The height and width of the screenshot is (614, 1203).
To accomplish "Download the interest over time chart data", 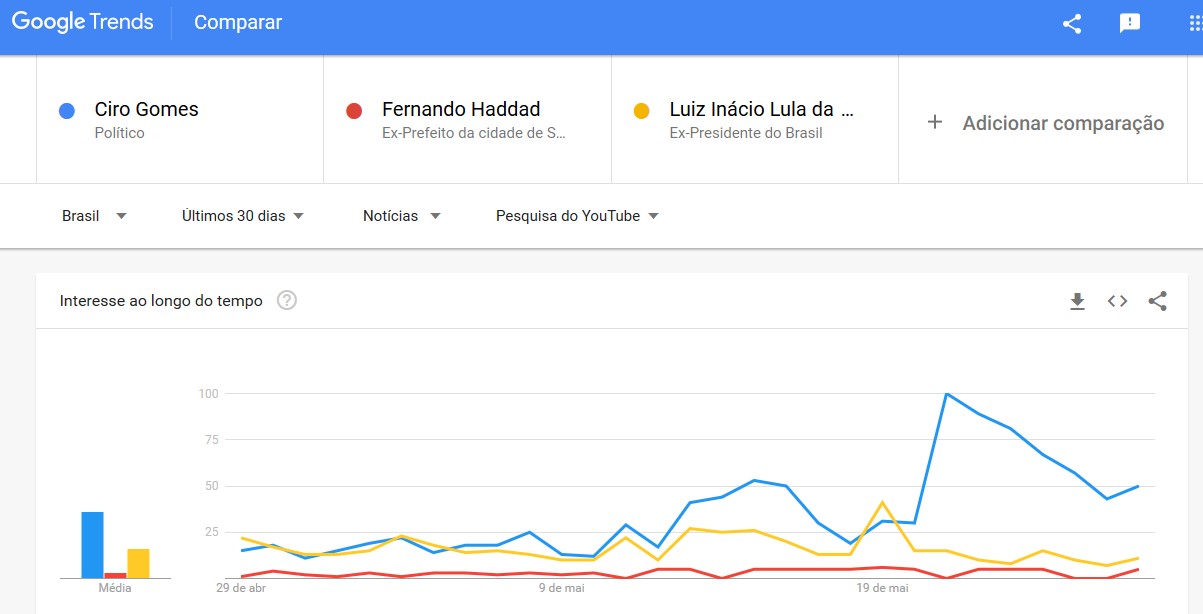I will pos(1077,301).
